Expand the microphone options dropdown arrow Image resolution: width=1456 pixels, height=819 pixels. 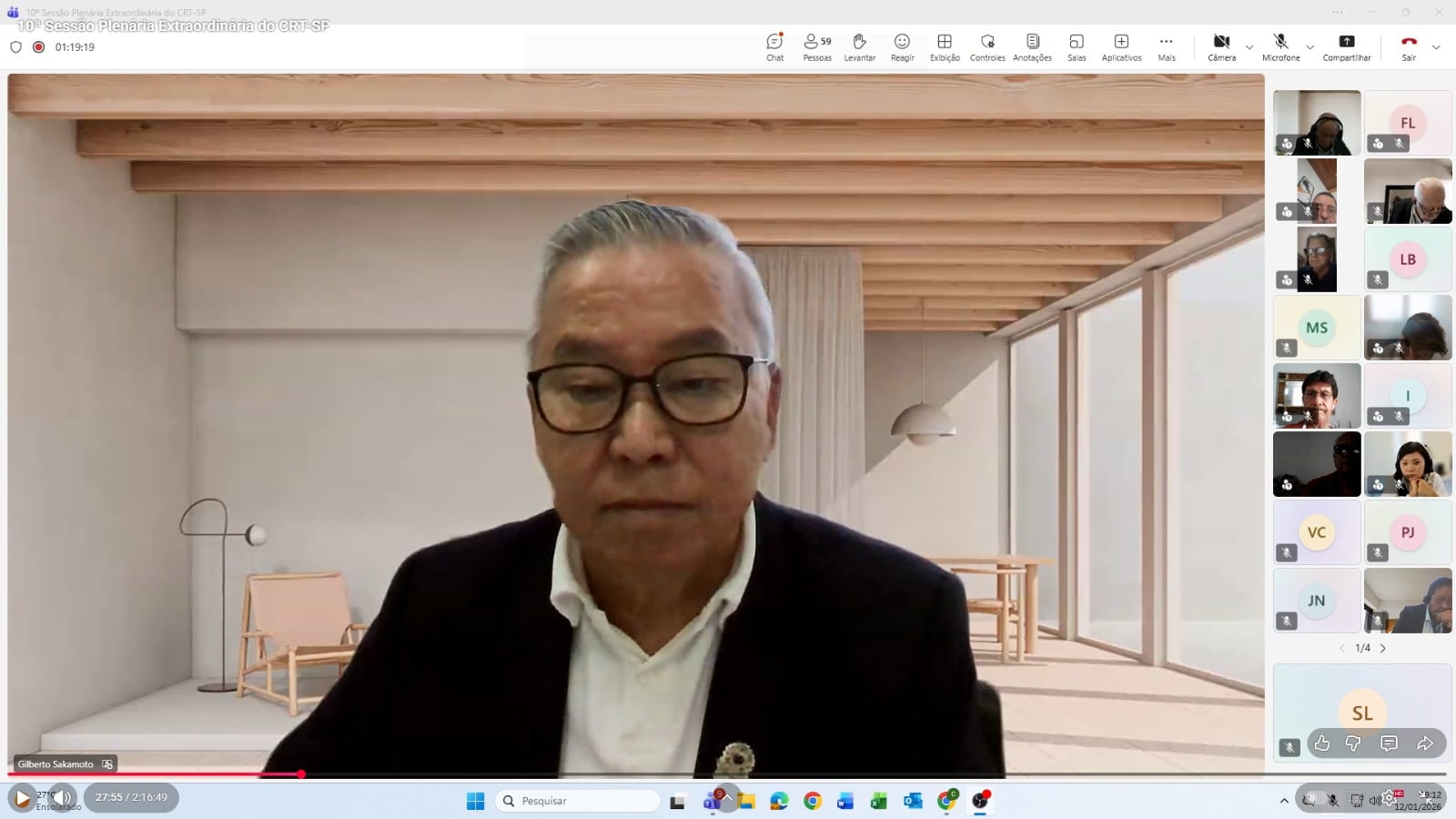click(x=1309, y=47)
